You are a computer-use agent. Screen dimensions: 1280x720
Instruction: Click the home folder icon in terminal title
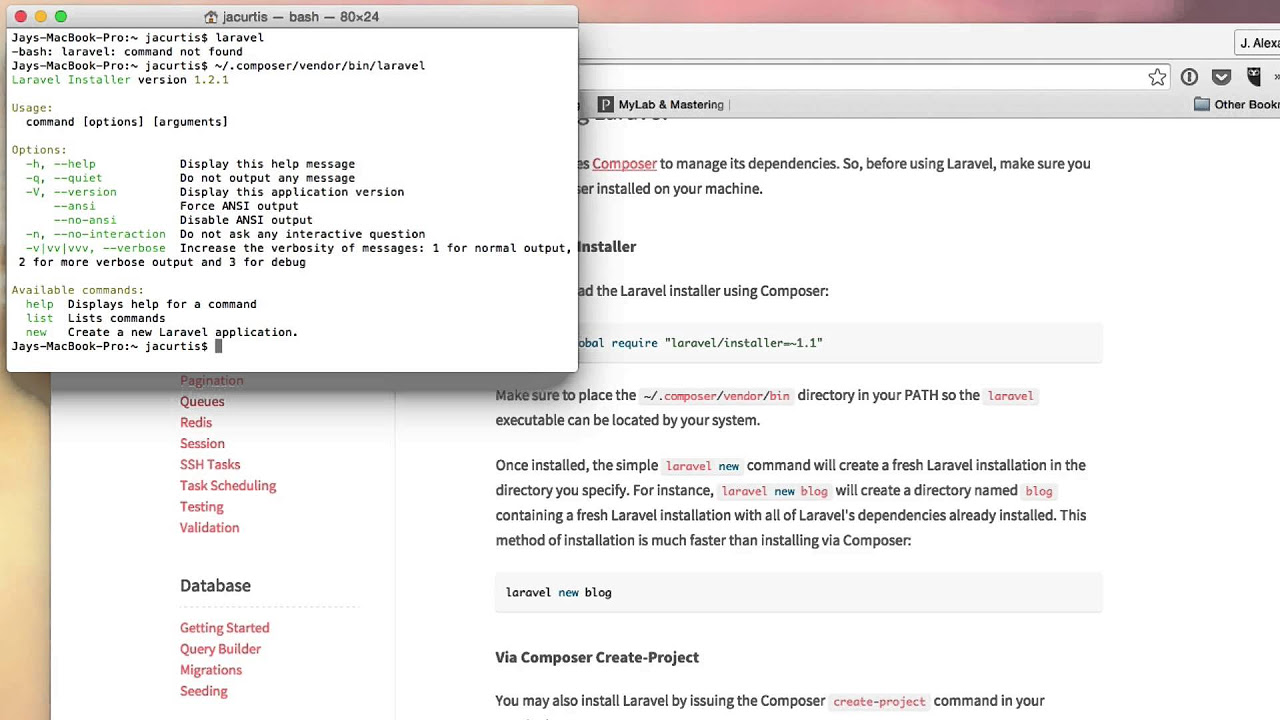211,17
